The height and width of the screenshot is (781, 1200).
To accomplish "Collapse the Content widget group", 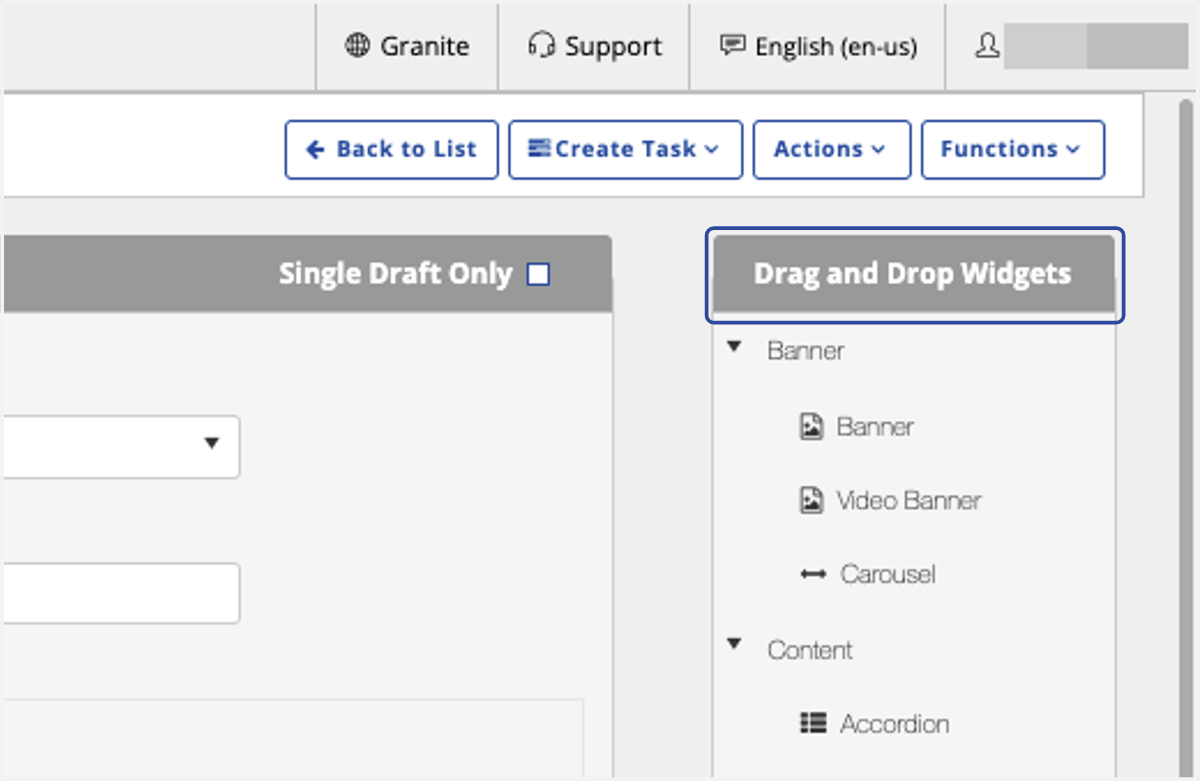I will [735, 645].
